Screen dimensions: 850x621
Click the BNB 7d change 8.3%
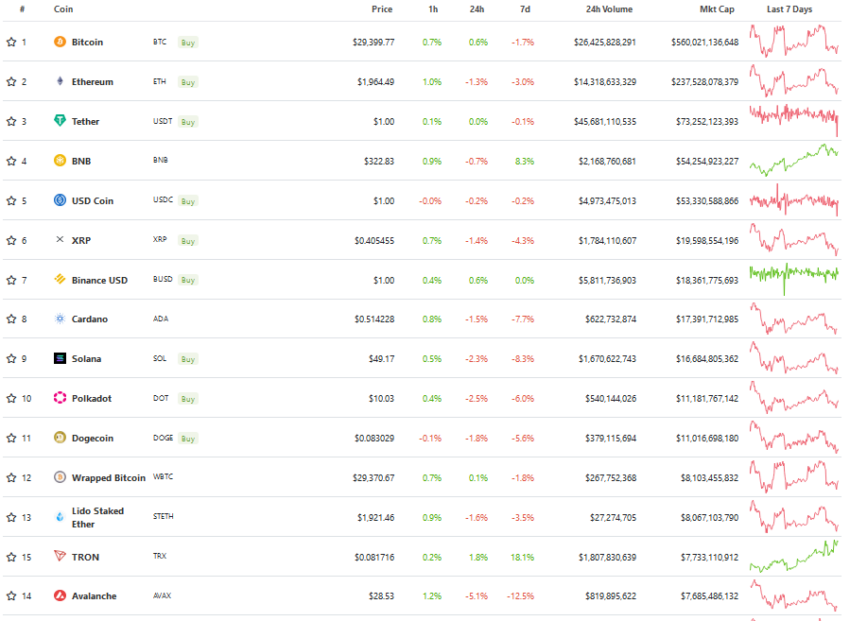[524, 160]
